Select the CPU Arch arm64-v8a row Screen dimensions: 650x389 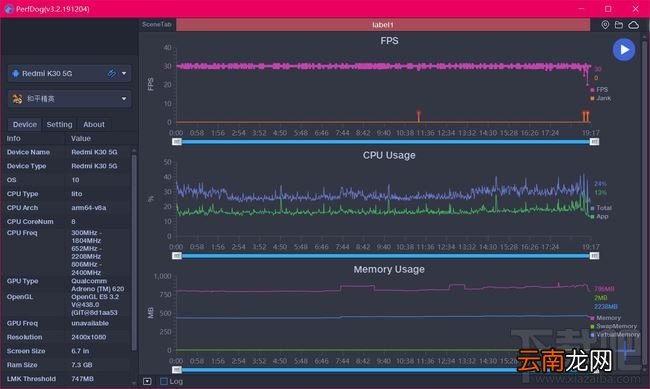click(66, 208)
